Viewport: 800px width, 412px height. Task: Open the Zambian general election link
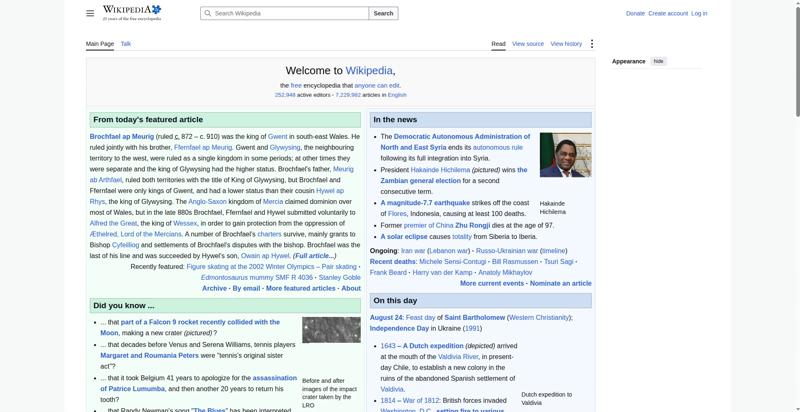pyautogui.click(x=420, y=181)
